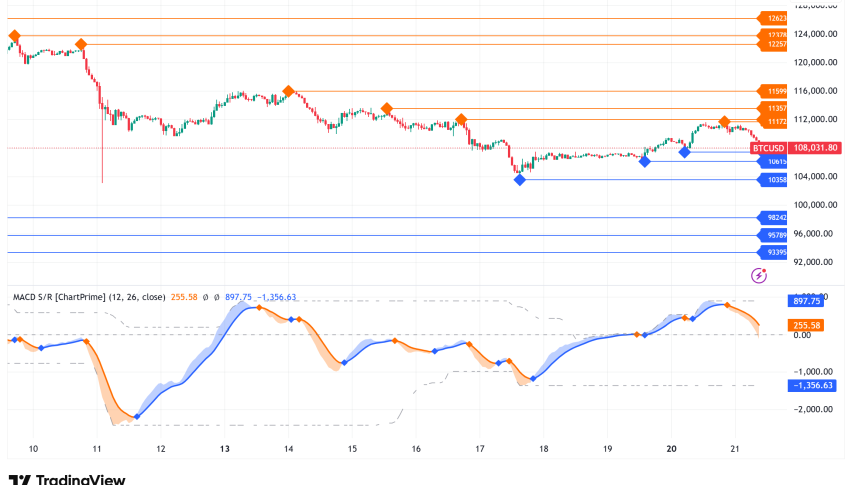Click the BTCUSD symbol price tag

(x=767, y=148)
